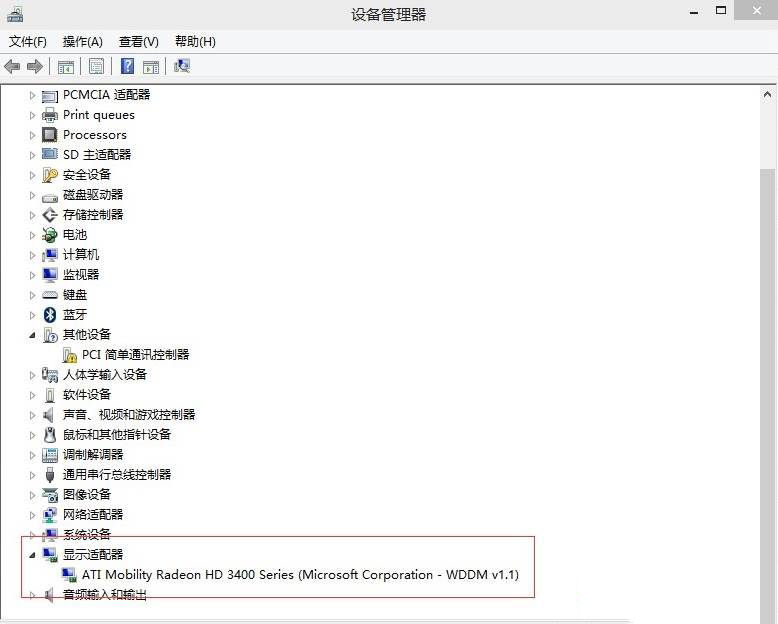This screenshot has height=624, width=778.
Task: Open the 文件(F) menu
Action: click(28, 42)
